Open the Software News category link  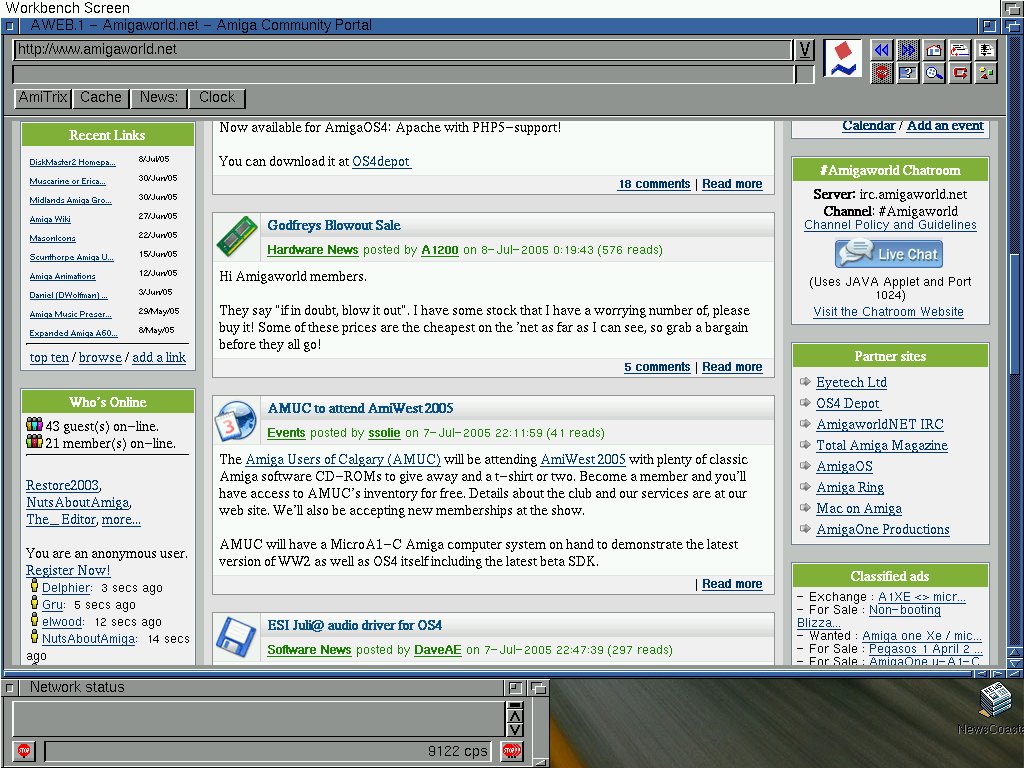[309, 650]
